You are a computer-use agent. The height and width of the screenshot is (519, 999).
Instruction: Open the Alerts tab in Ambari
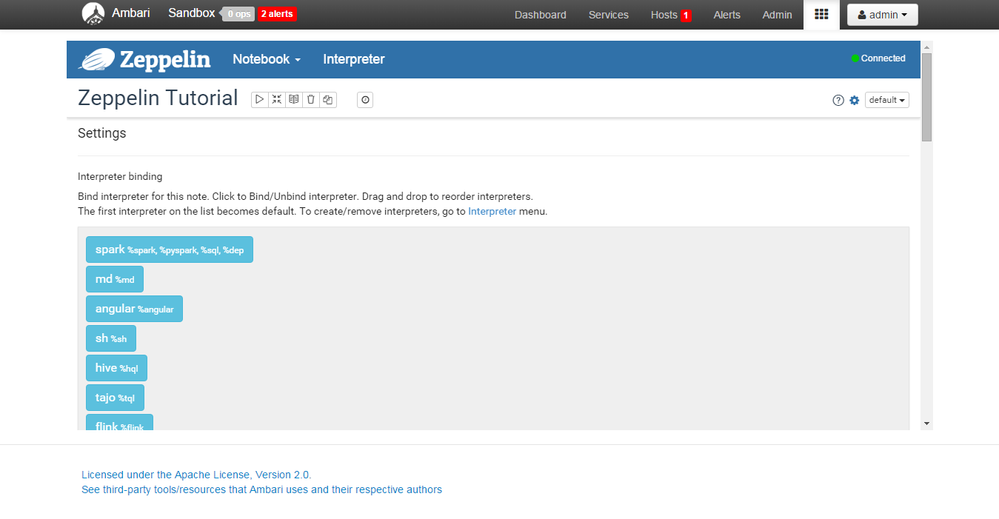click(727, 15)
